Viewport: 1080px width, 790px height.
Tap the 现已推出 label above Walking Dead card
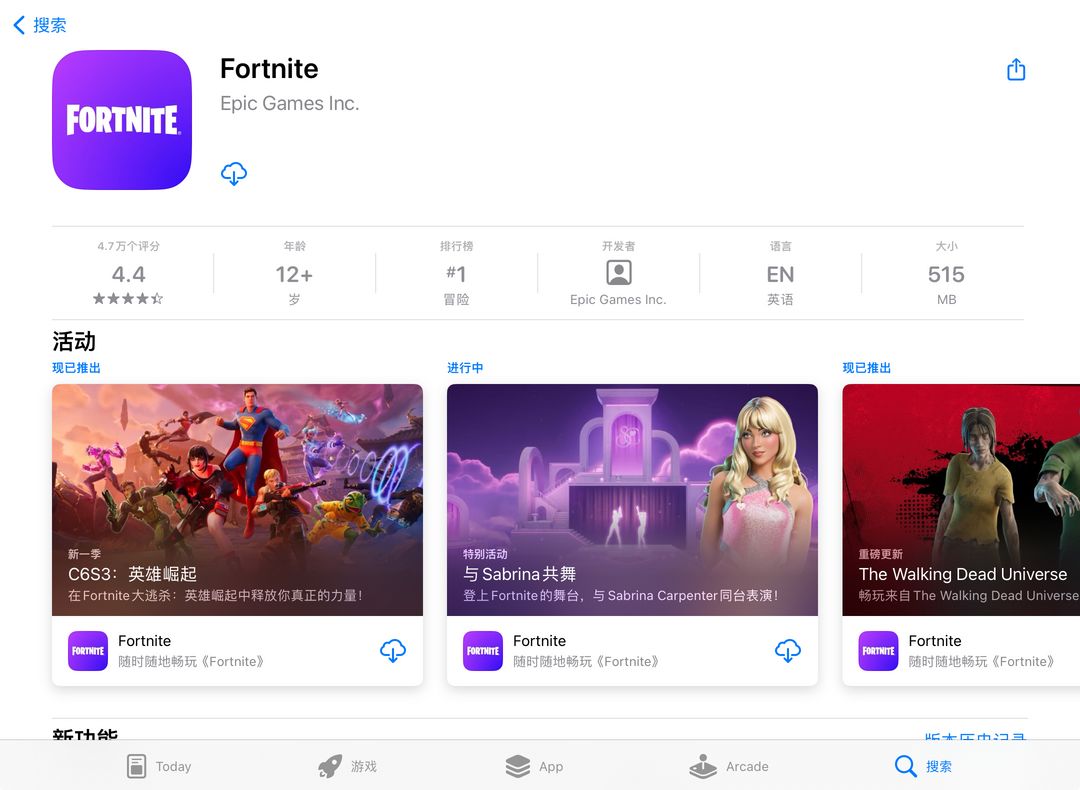(866, 368)
